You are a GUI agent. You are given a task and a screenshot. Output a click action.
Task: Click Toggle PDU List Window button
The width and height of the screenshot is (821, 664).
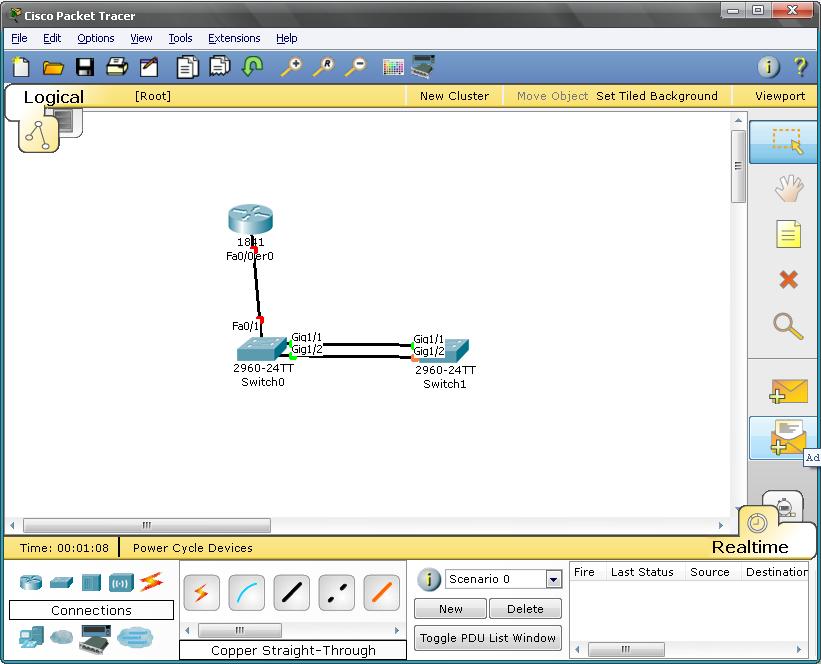pos(487,638)
